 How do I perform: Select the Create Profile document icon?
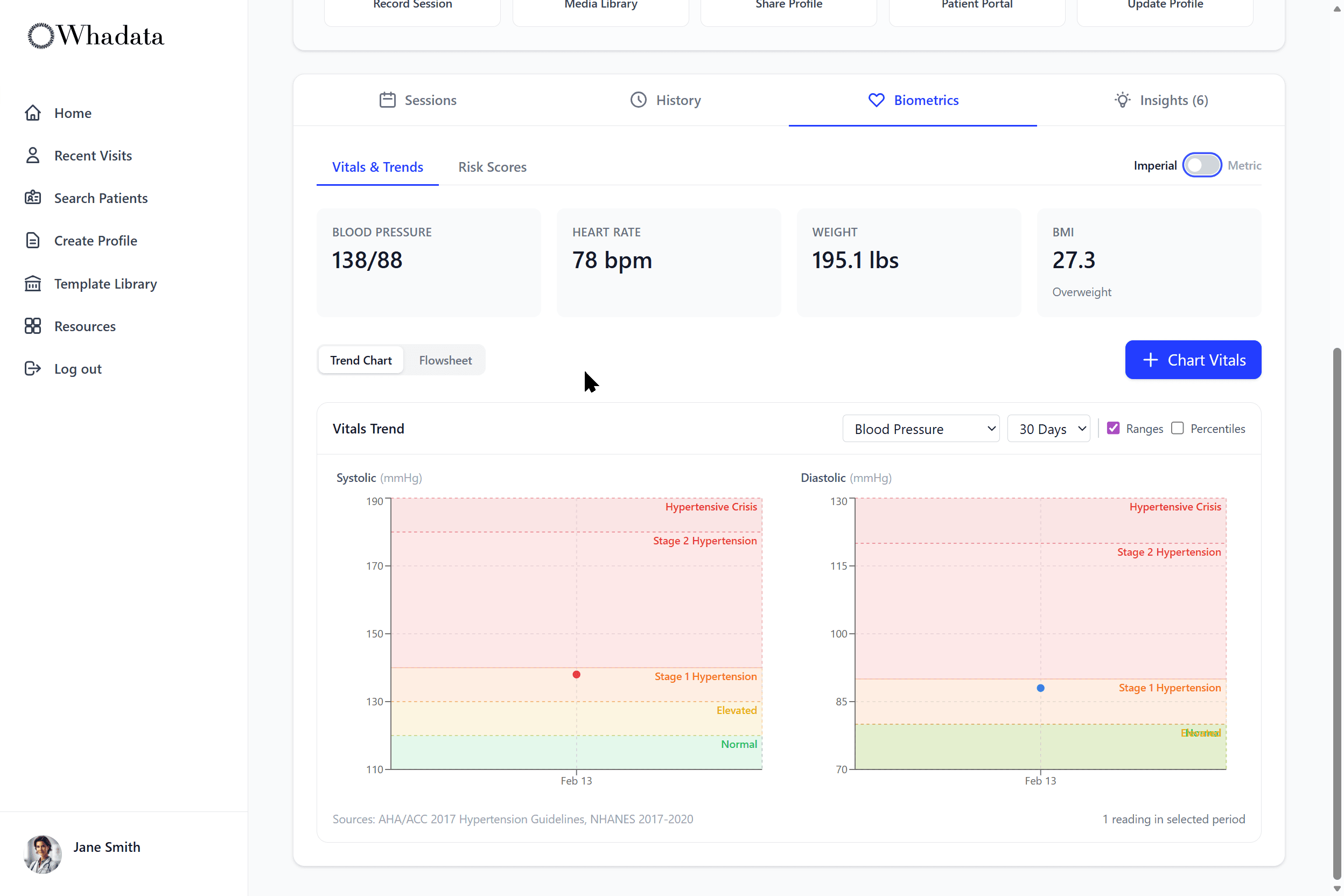click(x=33, y=240)
